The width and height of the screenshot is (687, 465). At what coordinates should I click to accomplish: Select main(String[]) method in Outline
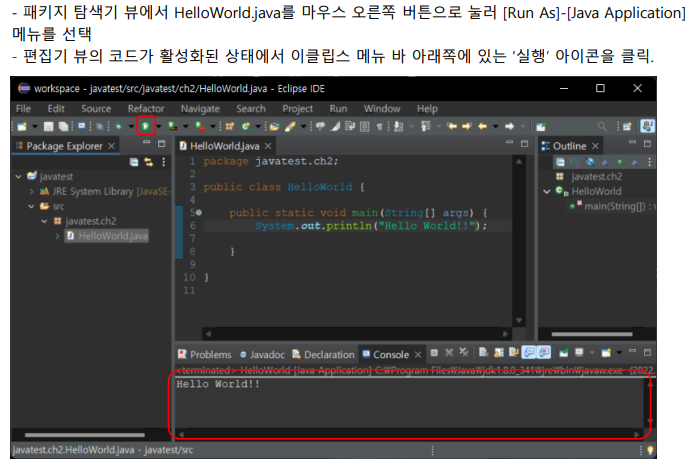[x=613, y=206]
